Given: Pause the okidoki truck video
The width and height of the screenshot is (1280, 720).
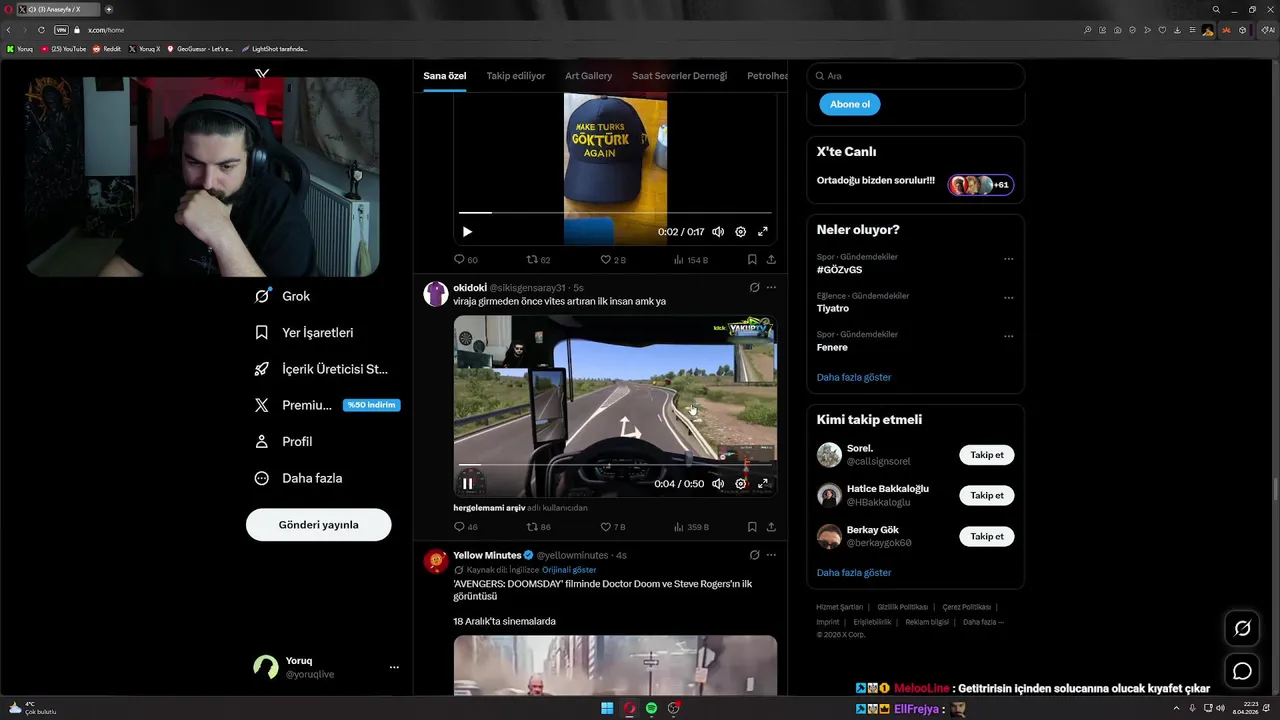Looking at the screenshot, I should click(467, 484).
